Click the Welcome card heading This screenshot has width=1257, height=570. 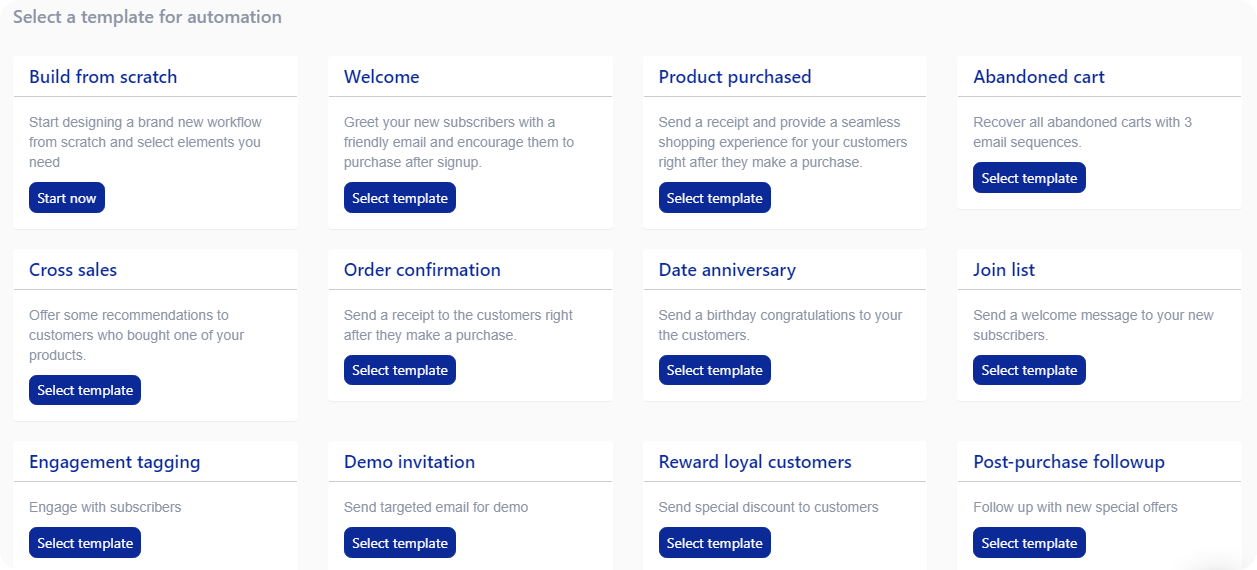(382, 77)
